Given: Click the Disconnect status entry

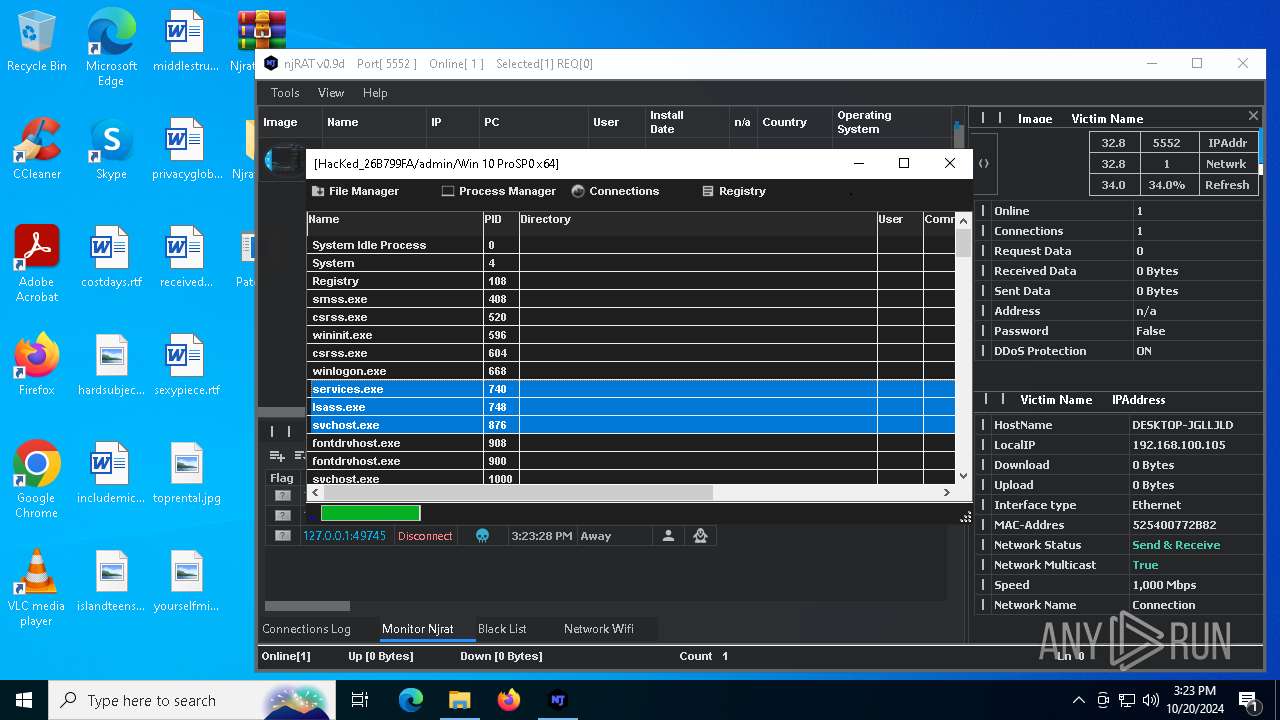Looking at the screenshot, I should (x=425, y=536).
